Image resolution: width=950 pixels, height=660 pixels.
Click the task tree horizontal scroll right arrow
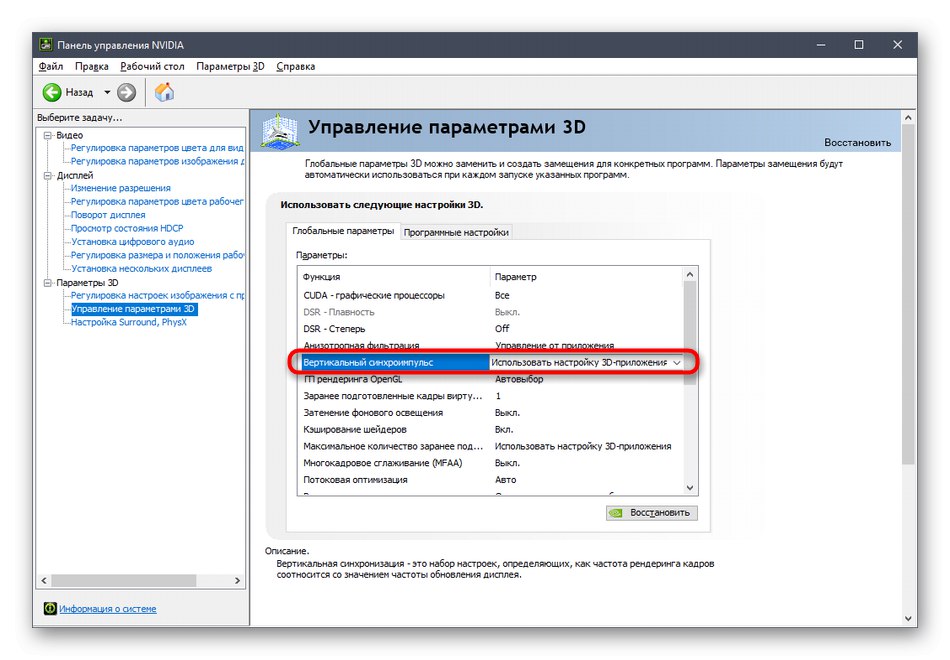click(x=238, y=581)
